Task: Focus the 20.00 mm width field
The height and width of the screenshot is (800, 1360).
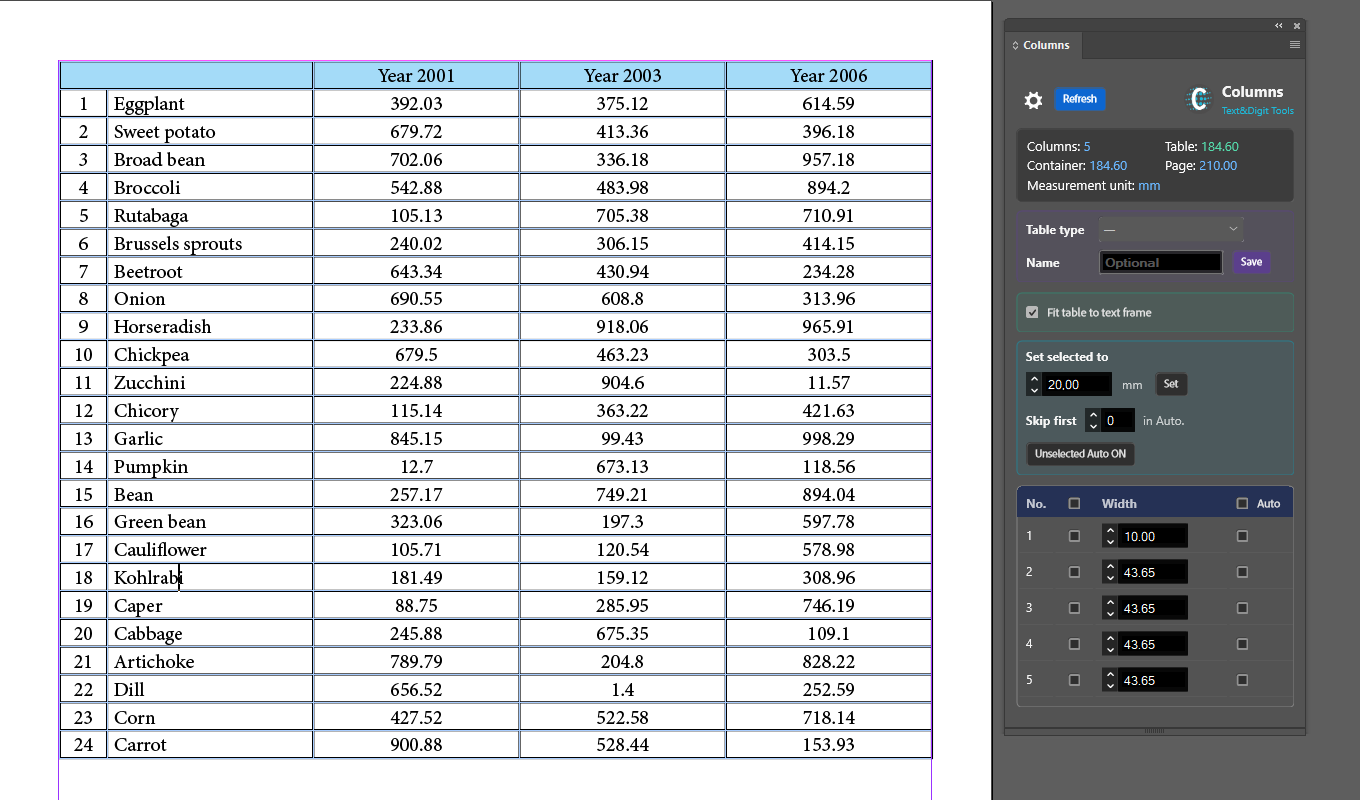Action: coord(1077,384)
